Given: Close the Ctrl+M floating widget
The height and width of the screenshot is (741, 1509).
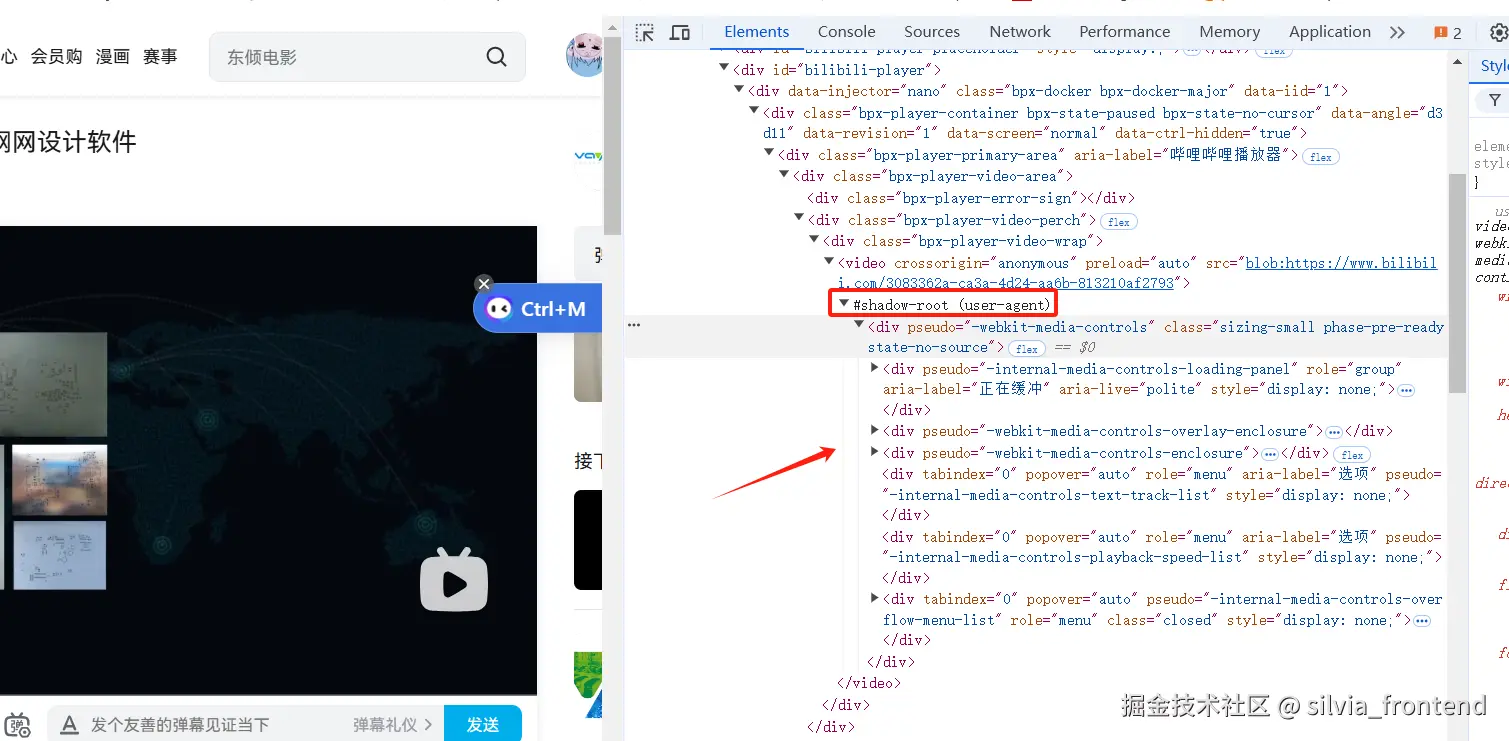Looking at the screenshot, I should [x=484, y=284].
